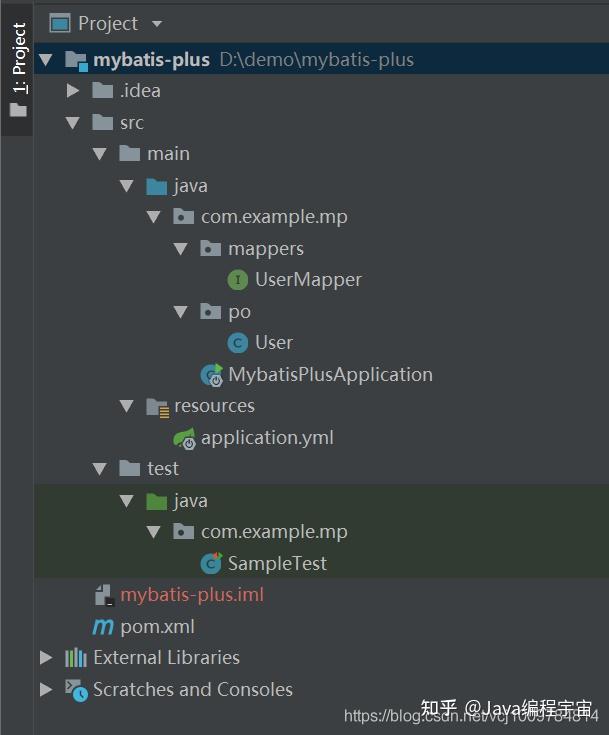Click the UserMapper interface icon

coord(238,280)
